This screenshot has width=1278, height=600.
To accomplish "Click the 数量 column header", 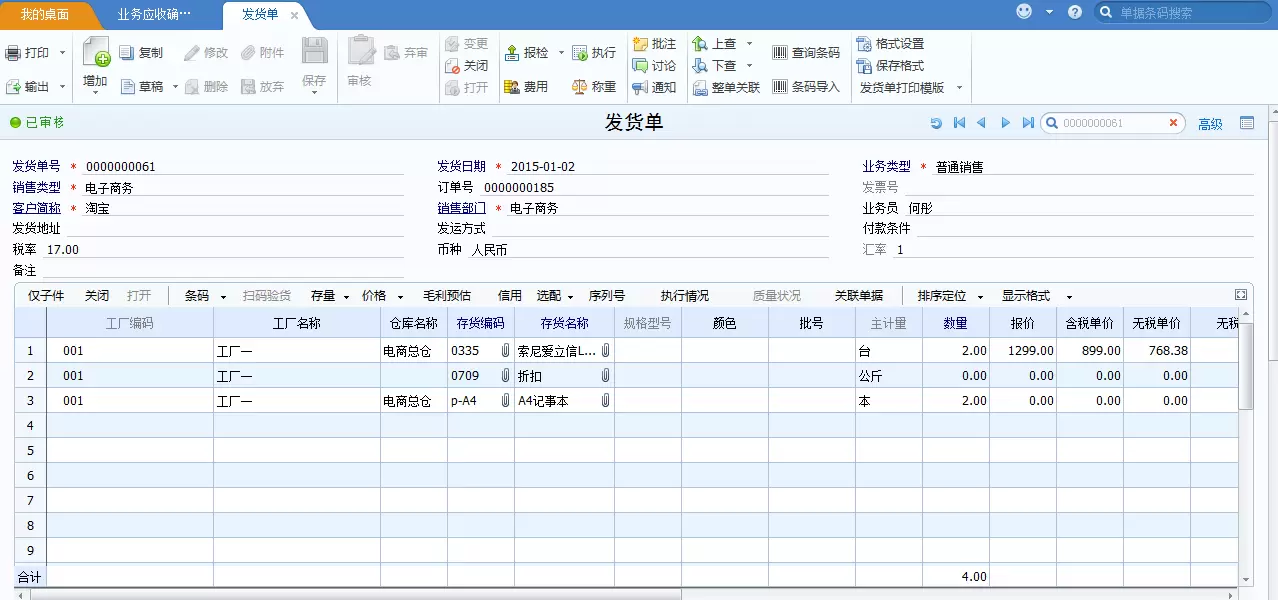I will click(x=956, y=323).
